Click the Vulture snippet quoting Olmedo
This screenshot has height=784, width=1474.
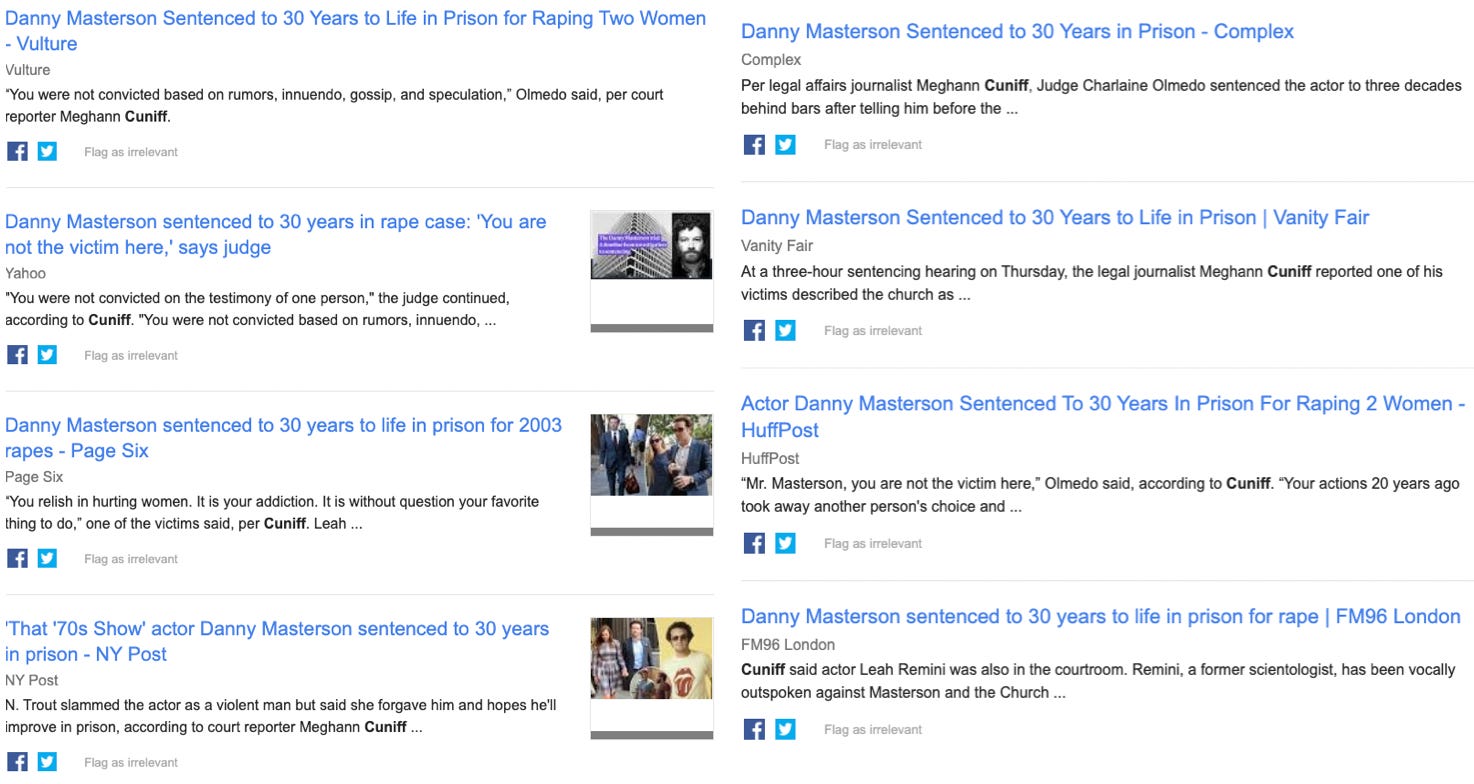tap(334, 105)
